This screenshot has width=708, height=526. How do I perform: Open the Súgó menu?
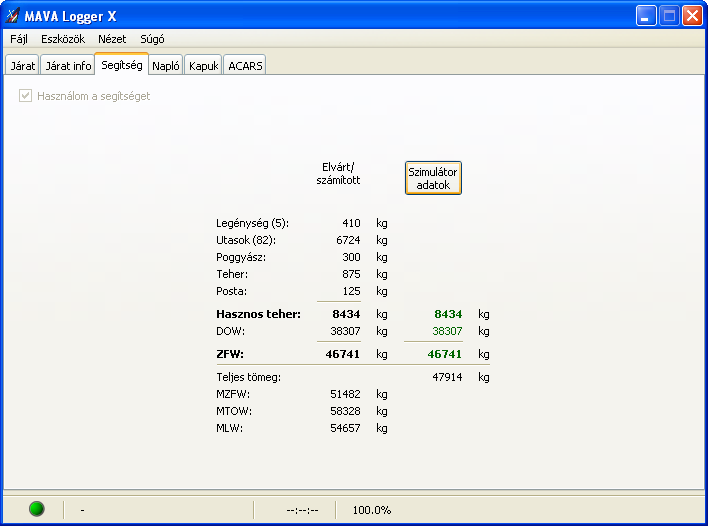(152, 39)
